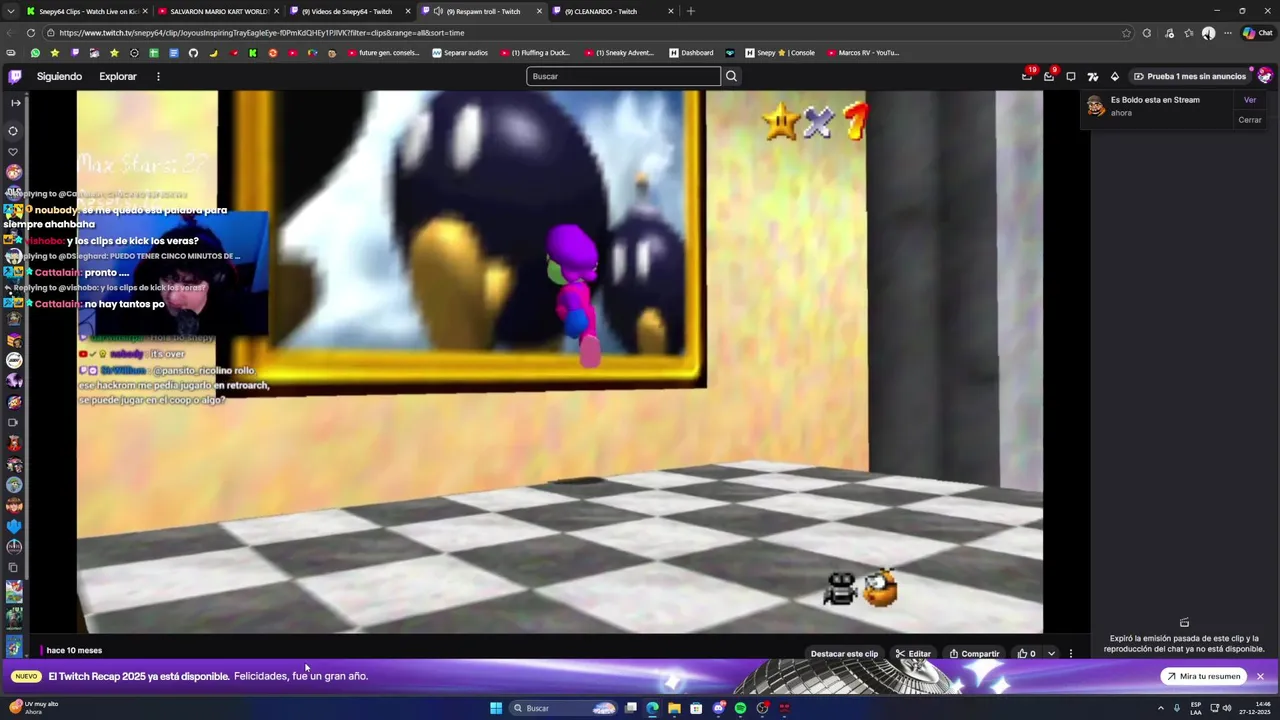1280x720 pixels.
Task: Open the tab search dropdown arrow
Action: click(10, 11)
